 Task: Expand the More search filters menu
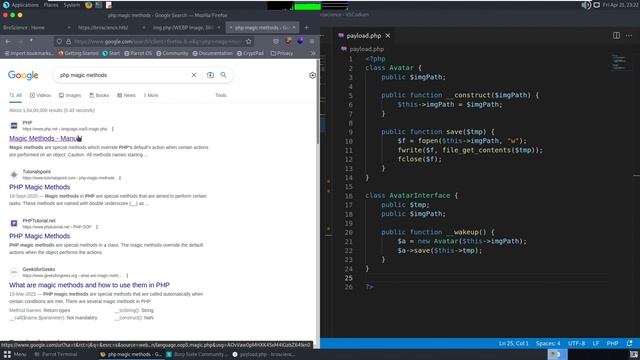click(x=151, y=95)
